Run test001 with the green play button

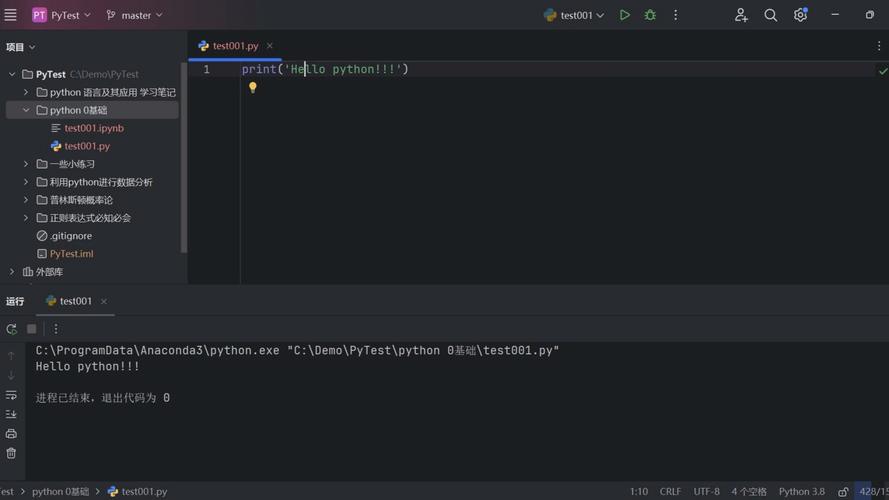(x=624, y=15)
